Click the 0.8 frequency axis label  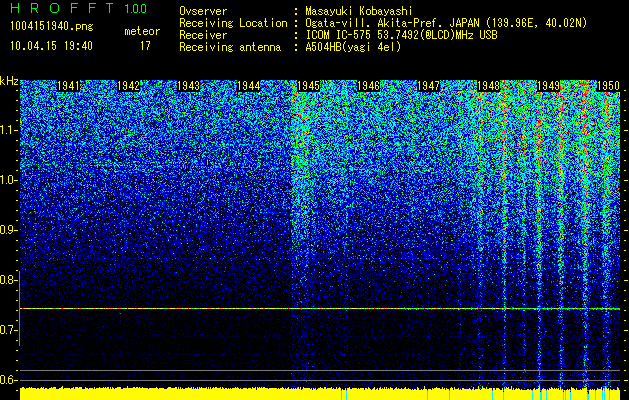pyautogui.click(x=8, y=280)
